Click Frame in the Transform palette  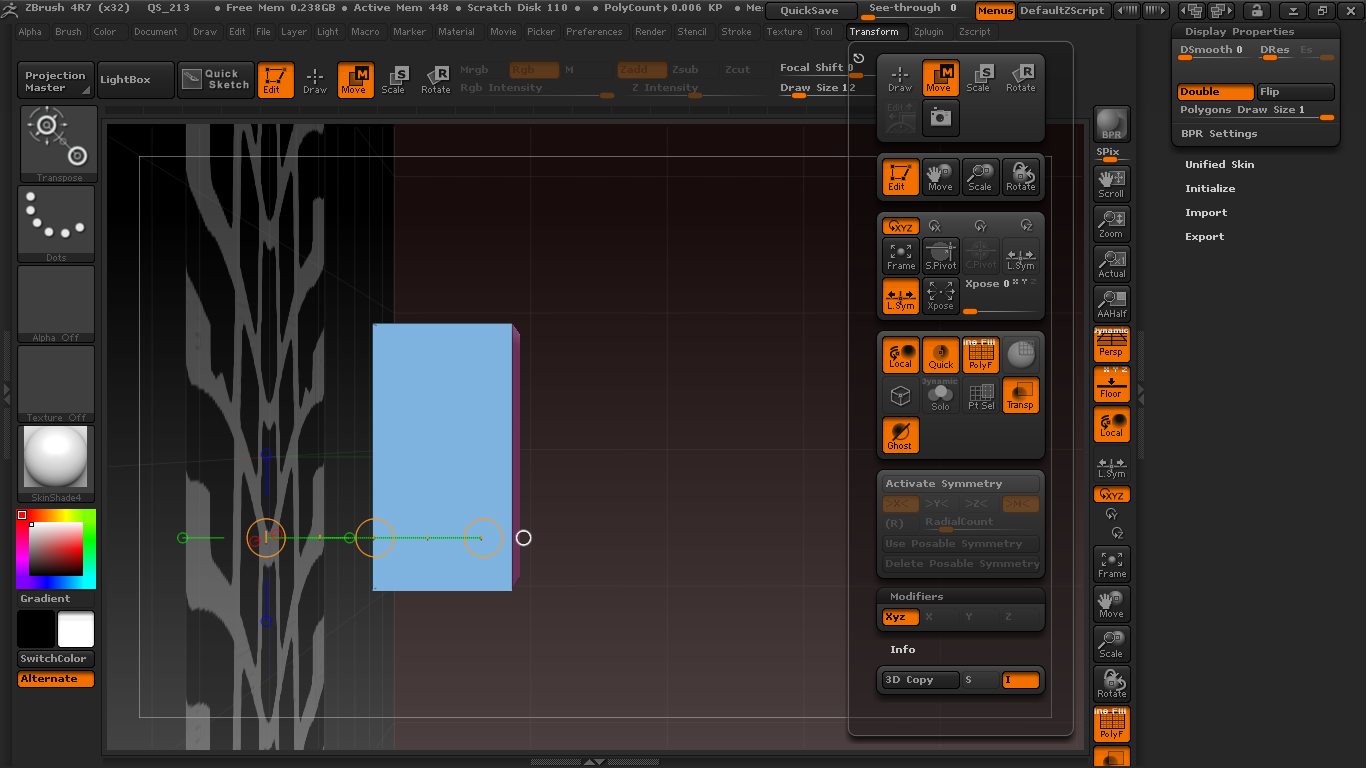pos(900,256)
